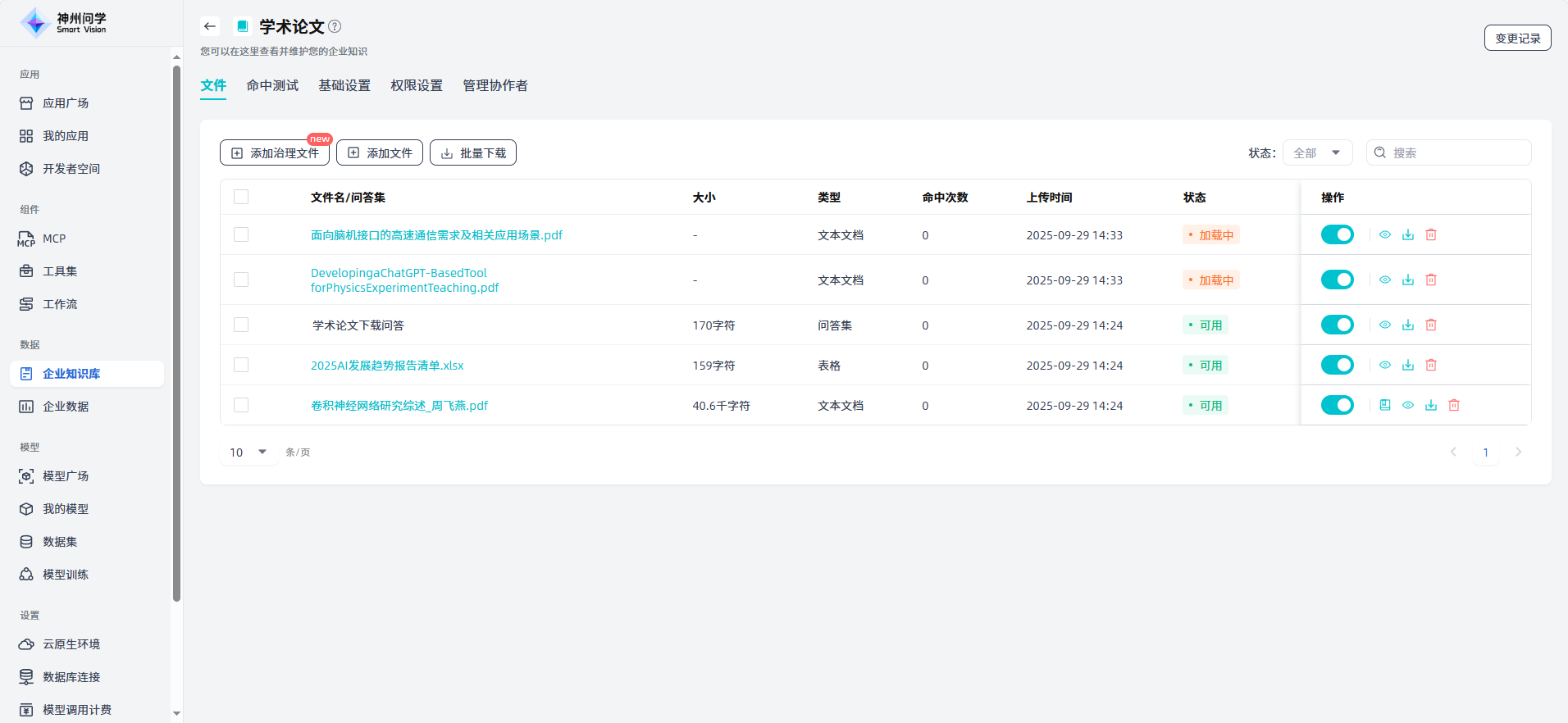The width and height of the screenshot is (1568, 723).
Task: Open the 状态 filter dropdown showing 全部
Action: tap(1317, 152)
